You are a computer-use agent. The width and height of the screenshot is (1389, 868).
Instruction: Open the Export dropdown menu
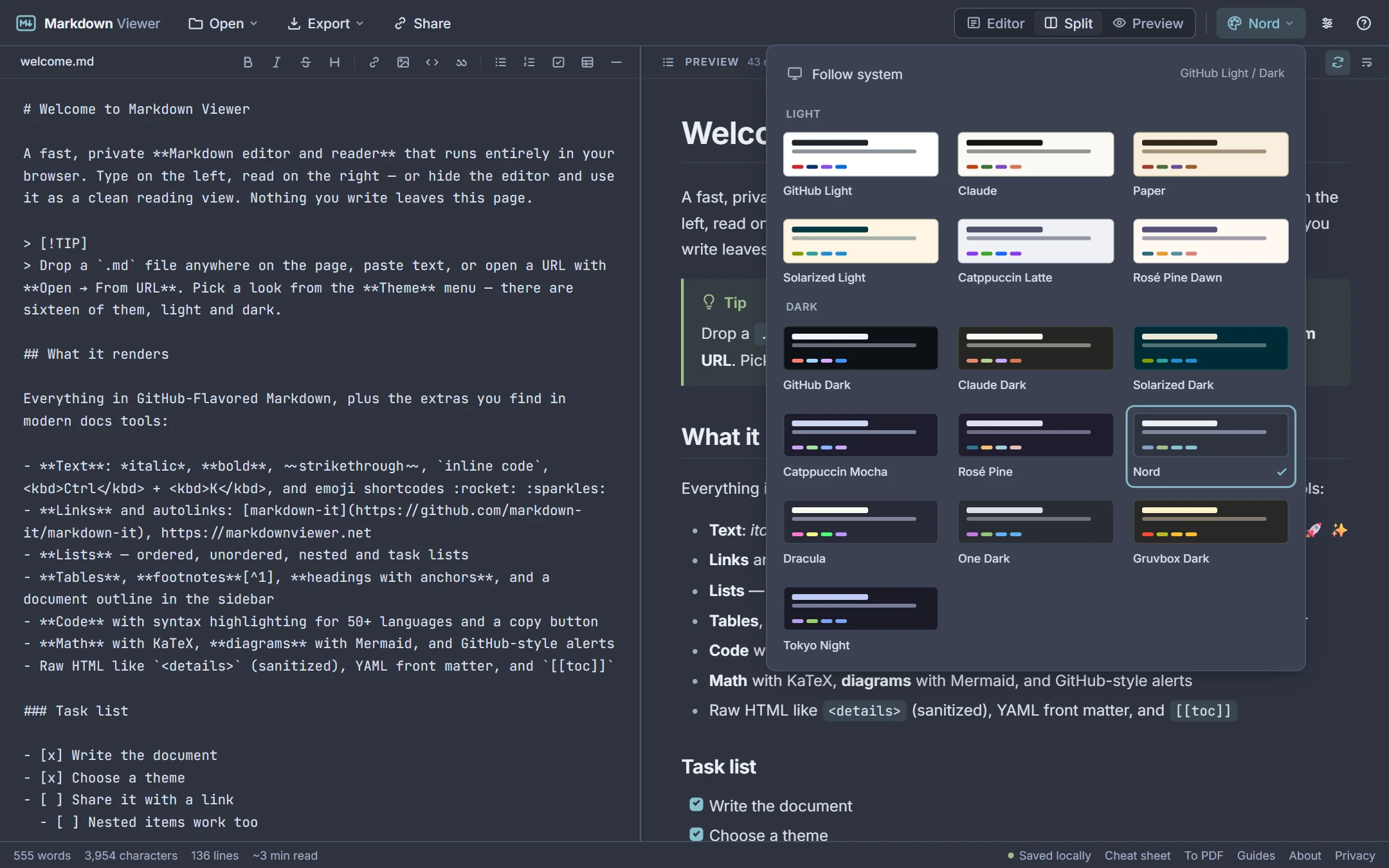click(x=325, y=23)
